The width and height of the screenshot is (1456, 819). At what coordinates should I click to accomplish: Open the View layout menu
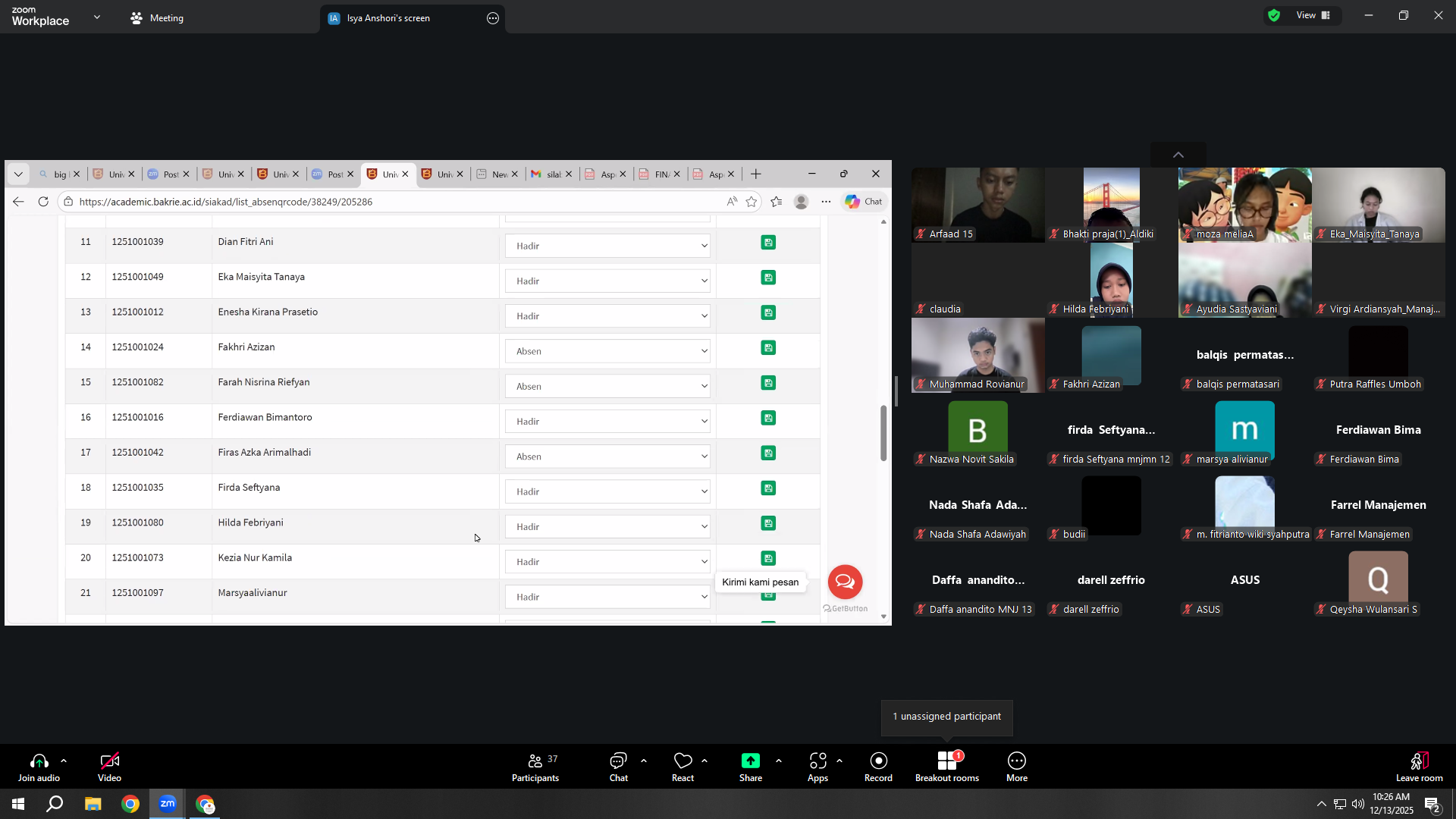pos(1313,15)
